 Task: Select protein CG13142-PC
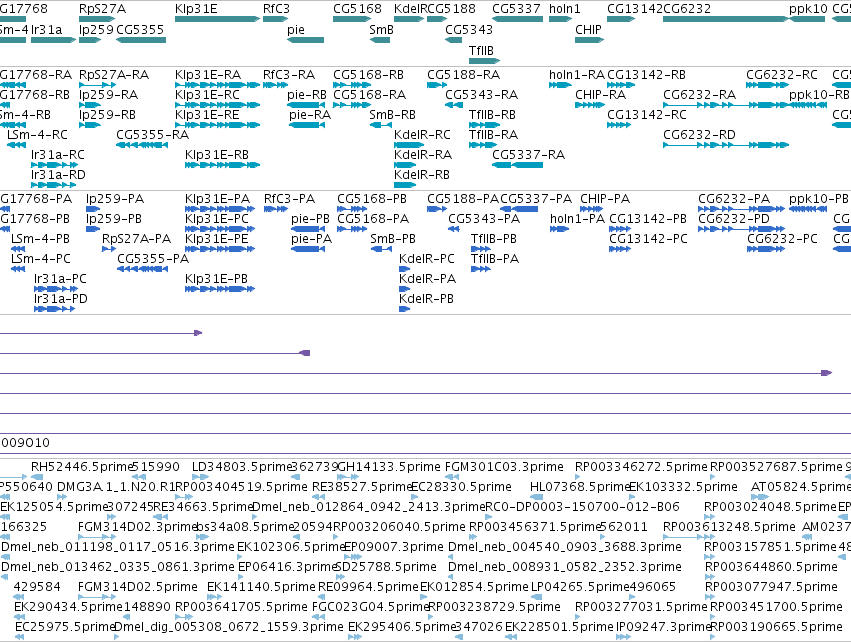(x=620, y=249)
